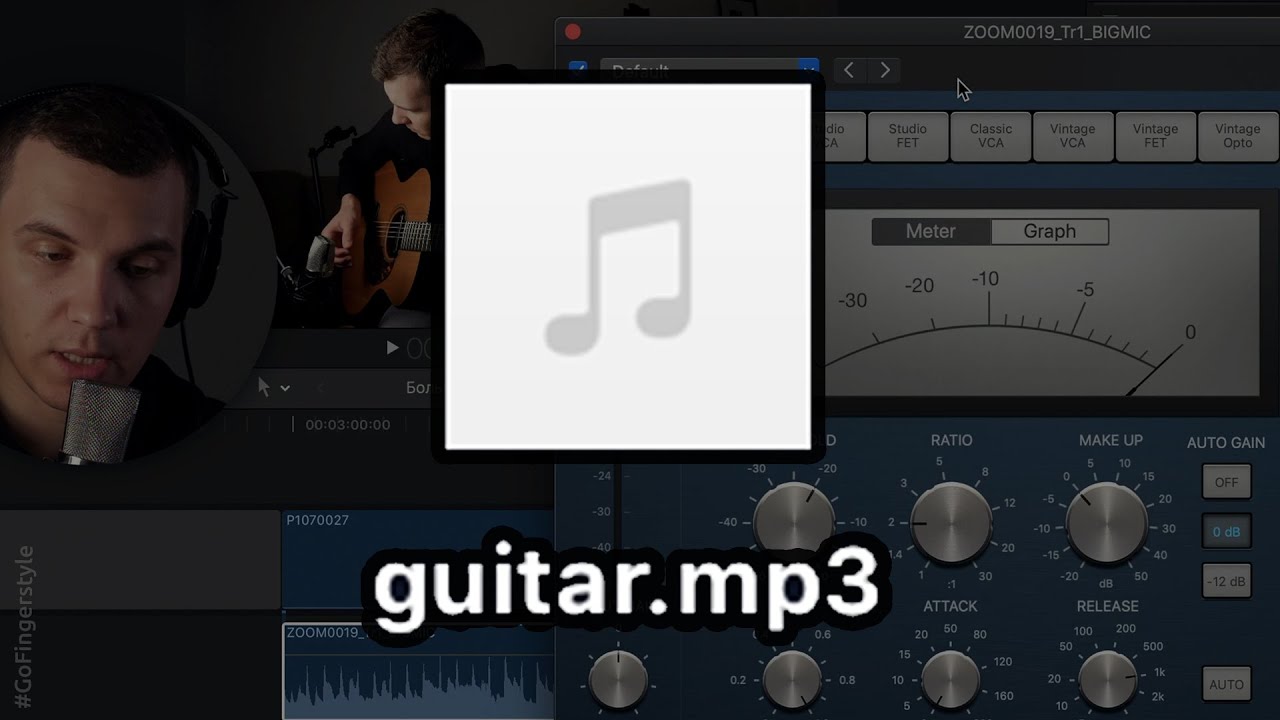
Task: Load the next preset with right arrow
Action: [885, 70]
